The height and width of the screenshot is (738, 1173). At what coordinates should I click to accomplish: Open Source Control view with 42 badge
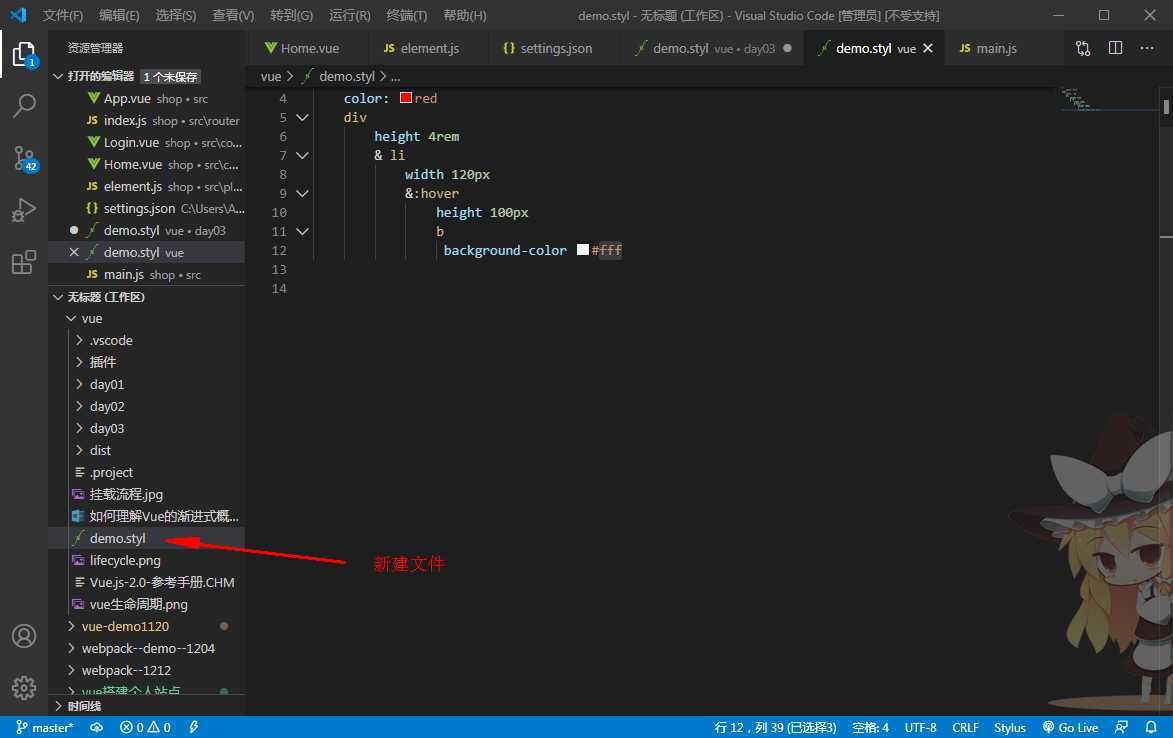pos(24,158)
